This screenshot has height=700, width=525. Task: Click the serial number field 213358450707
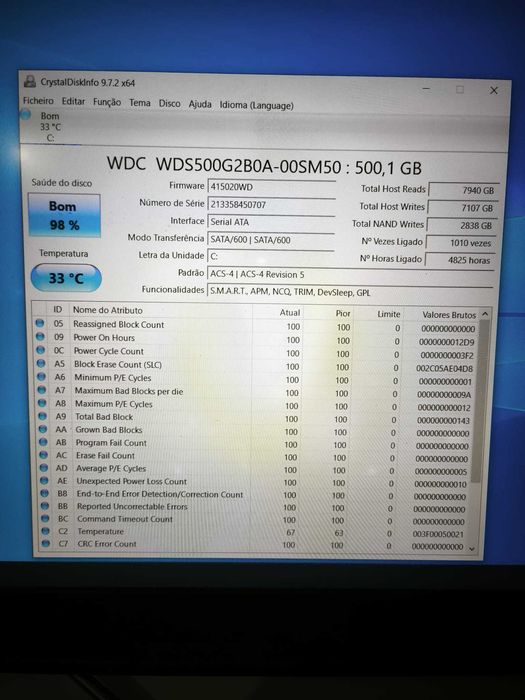tap(271, 204)
